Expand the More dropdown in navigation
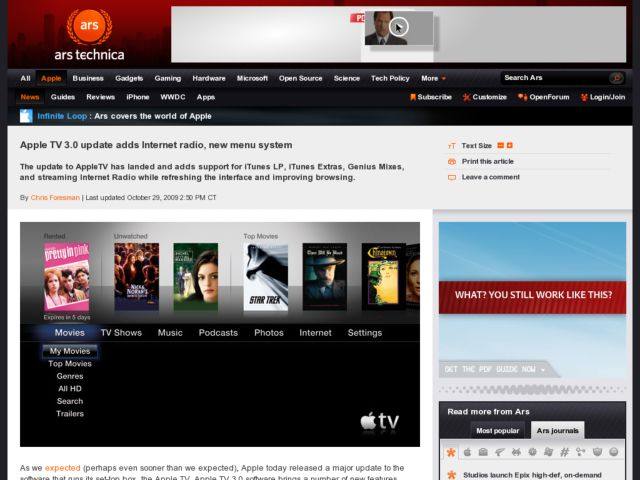640x480 pixels. 433,78
